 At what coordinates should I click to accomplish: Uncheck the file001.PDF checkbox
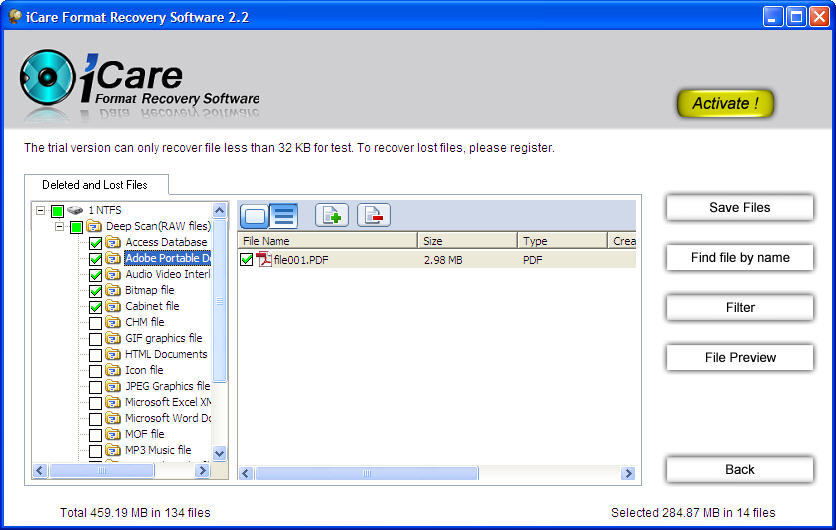(x=247, y=260)
